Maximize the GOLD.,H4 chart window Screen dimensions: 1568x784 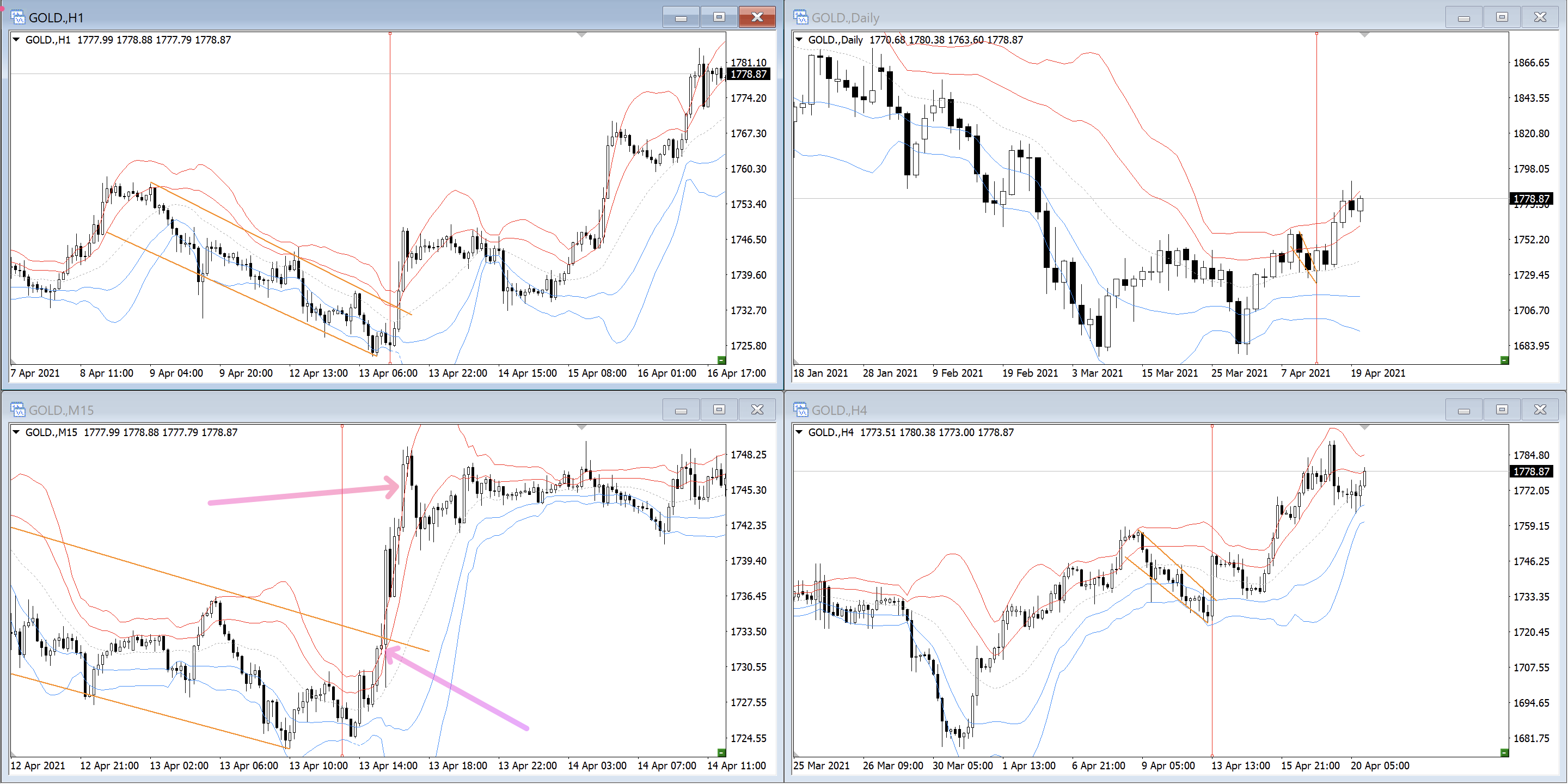coord(1502,409)
